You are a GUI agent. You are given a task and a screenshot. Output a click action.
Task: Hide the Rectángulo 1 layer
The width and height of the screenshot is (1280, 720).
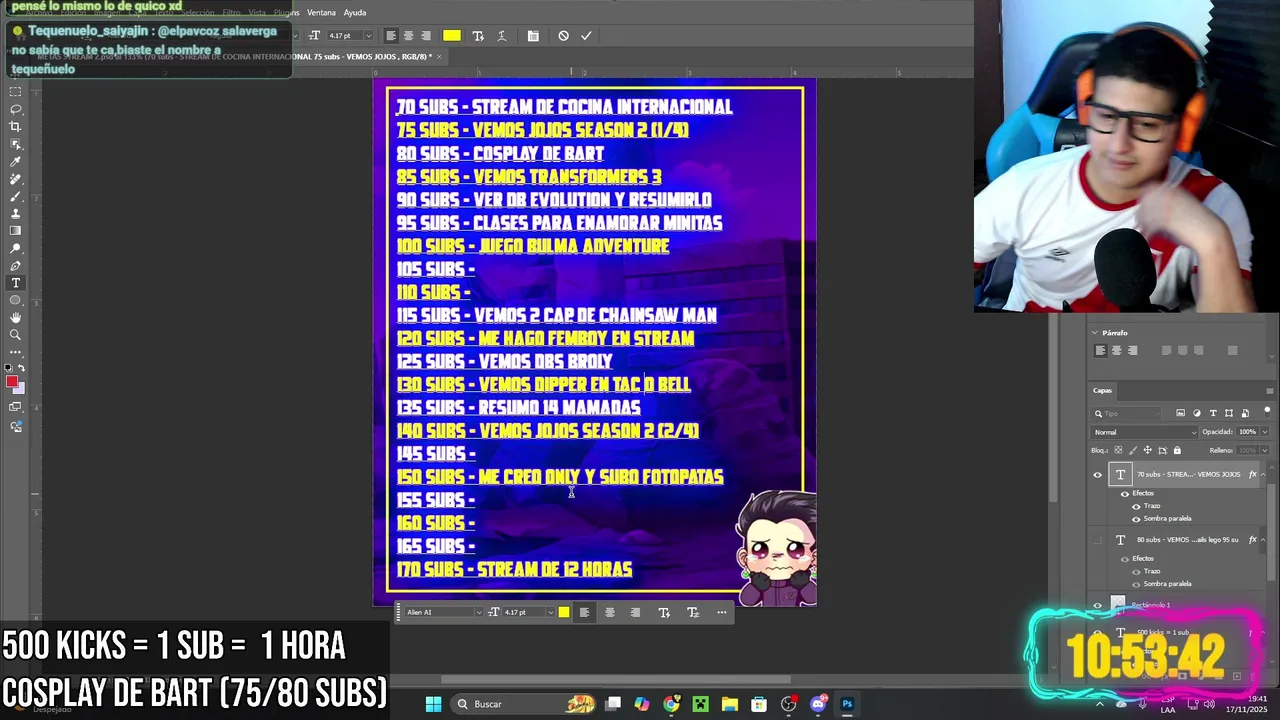click(x=1097, y=605)
